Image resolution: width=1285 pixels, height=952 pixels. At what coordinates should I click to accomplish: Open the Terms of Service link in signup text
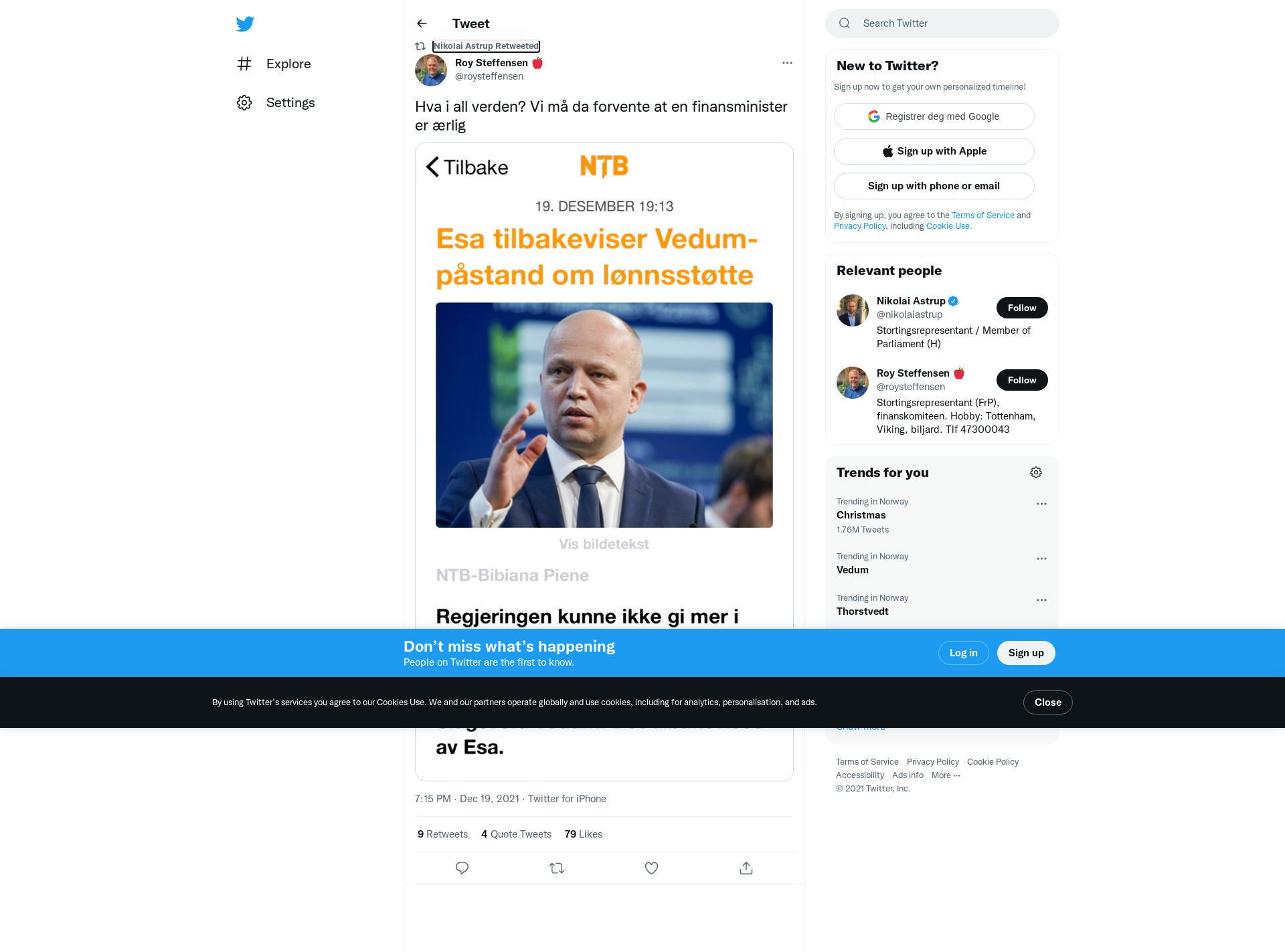click(x=983, y=215)
